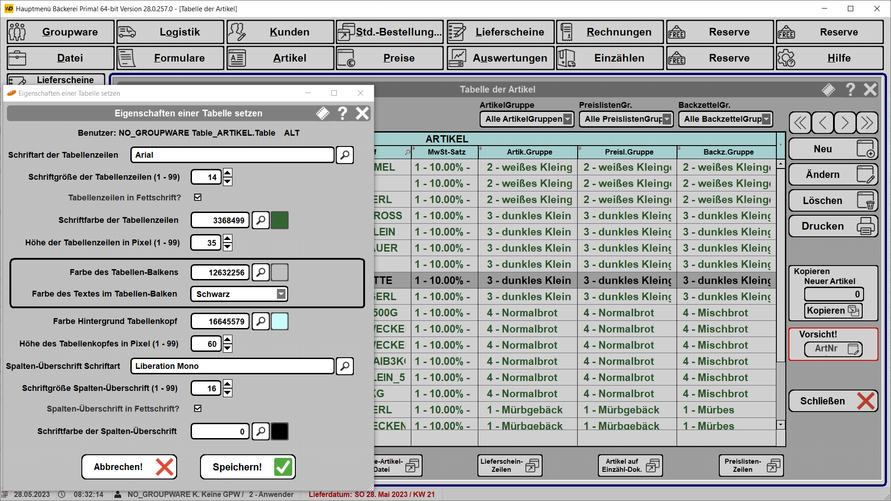Open color picker for Farbe Hintergrund Tabellenkopf
The width and height of the screenshot is (891, 501).
tap(261, 322)
